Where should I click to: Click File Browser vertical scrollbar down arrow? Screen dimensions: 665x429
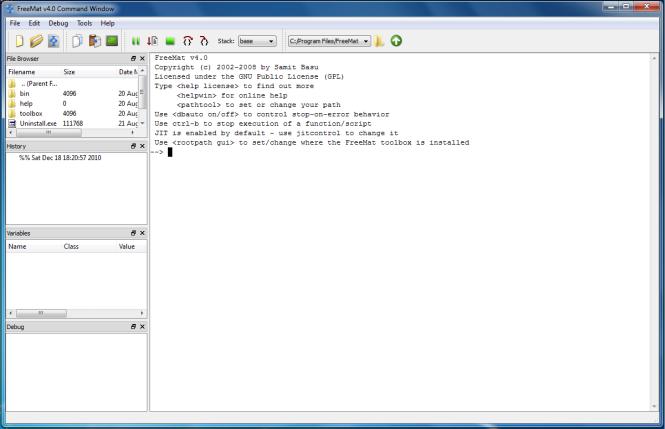tap(142, 123)
